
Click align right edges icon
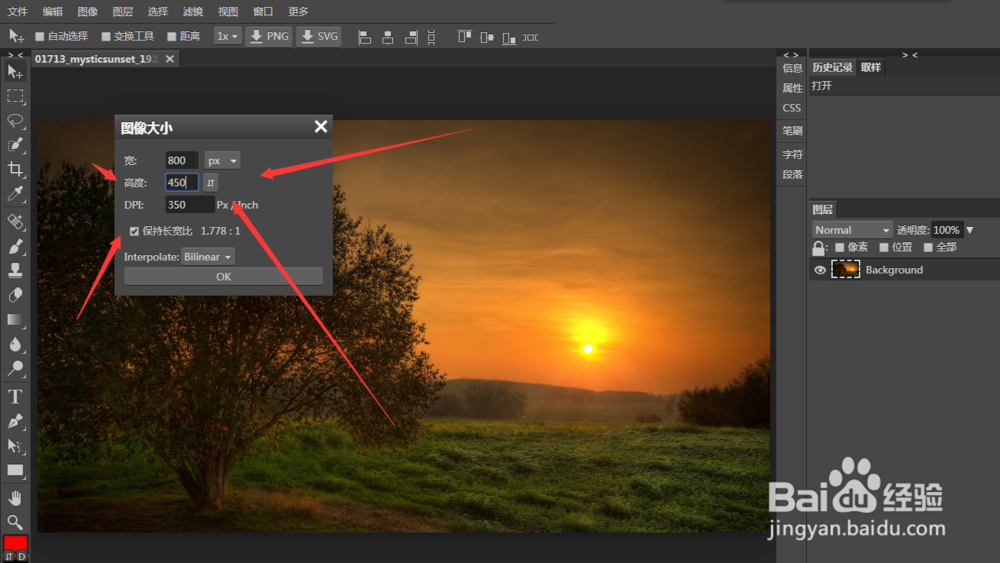tap(411, 37)
